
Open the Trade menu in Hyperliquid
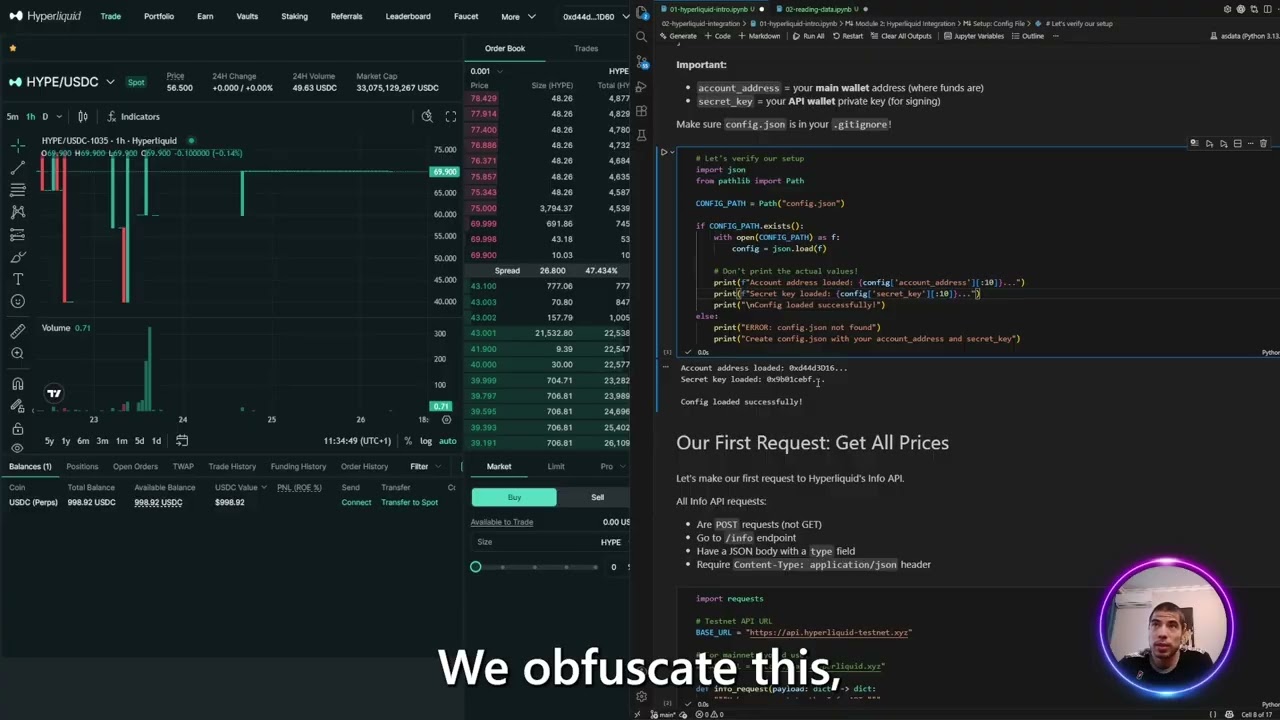[x=110, y=16]
